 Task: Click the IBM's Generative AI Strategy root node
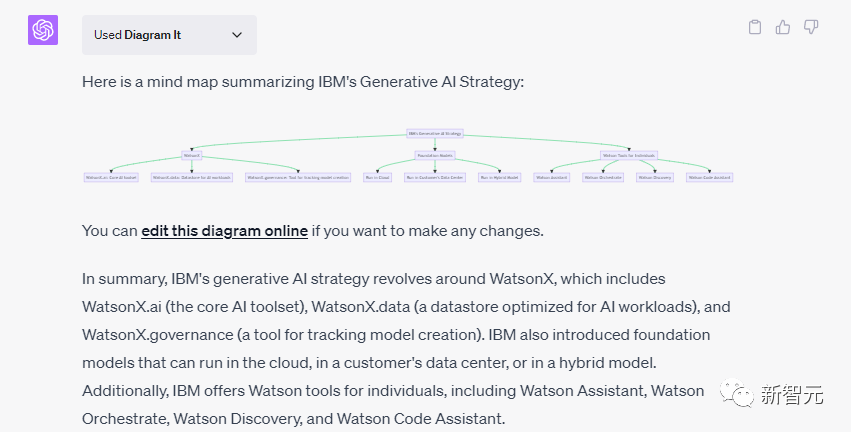click(435, 133)
